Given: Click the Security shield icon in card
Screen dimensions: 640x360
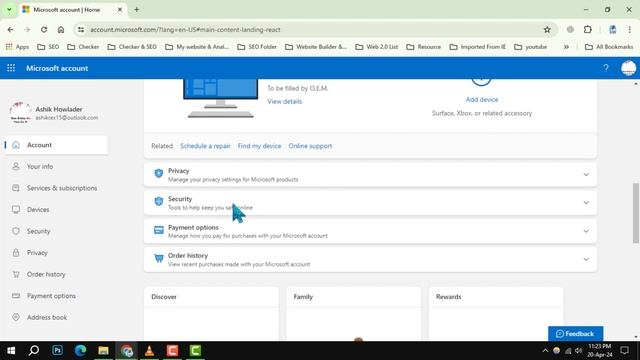Looking at the screenshot, I should [x=159, y=202].
